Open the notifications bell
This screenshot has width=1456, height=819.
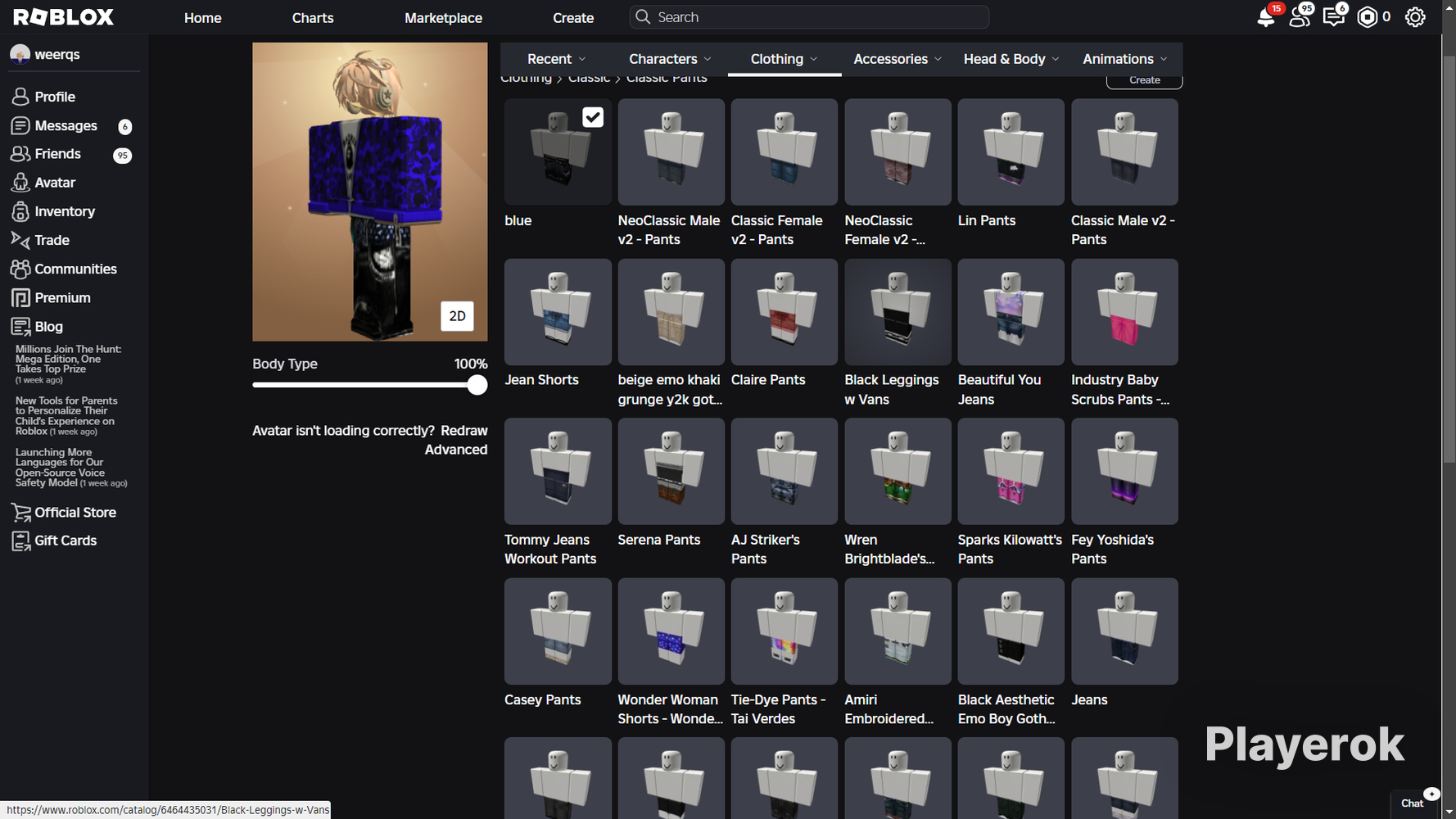1266,17
